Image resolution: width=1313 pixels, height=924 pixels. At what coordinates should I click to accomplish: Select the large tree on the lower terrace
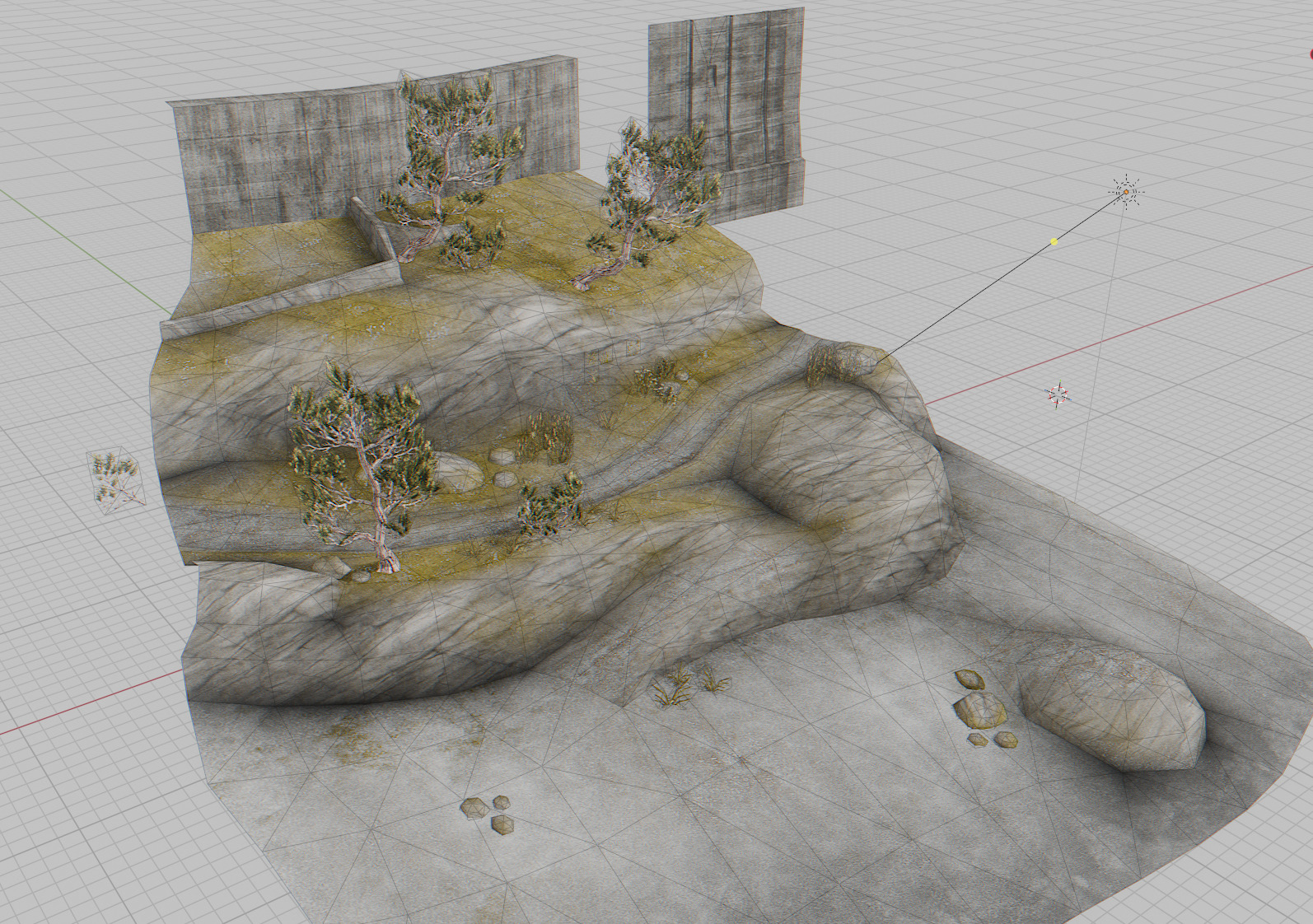[x=362, y=461]
